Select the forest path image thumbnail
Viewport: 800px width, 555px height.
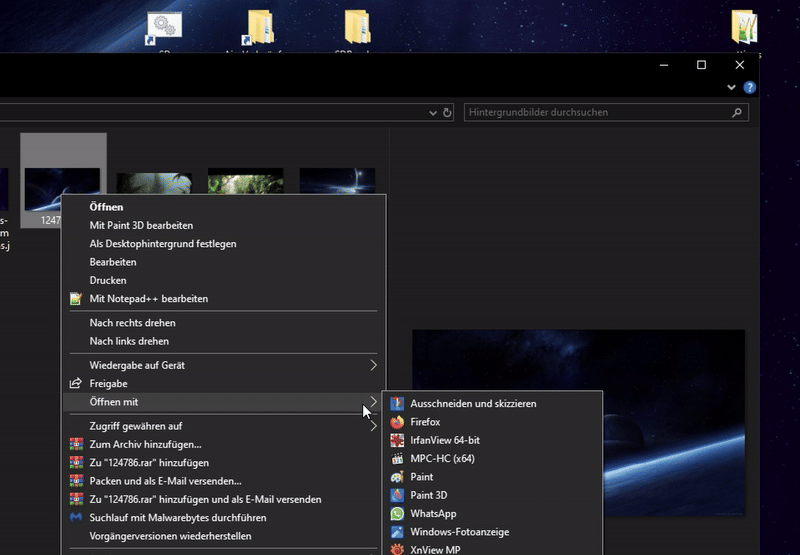pos(245,182)
